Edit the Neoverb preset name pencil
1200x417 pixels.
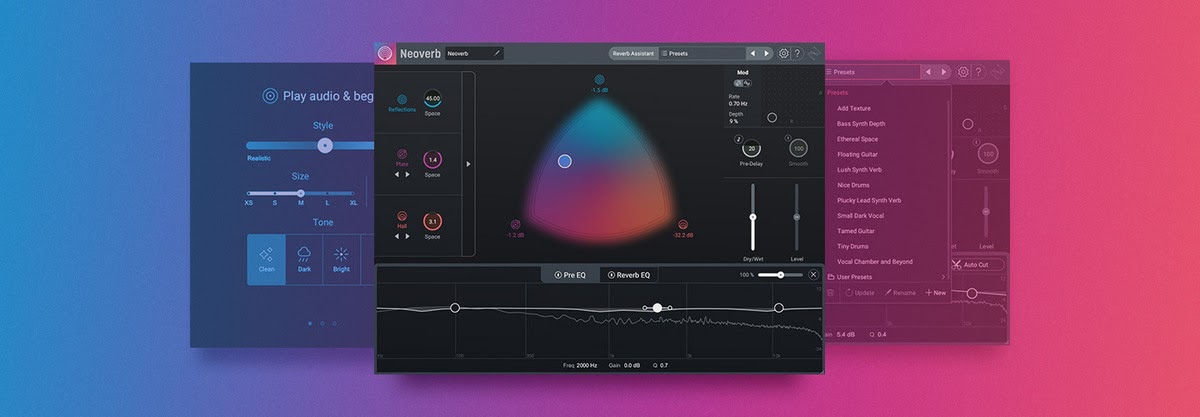pyautogui.click(x=497, y=53)
